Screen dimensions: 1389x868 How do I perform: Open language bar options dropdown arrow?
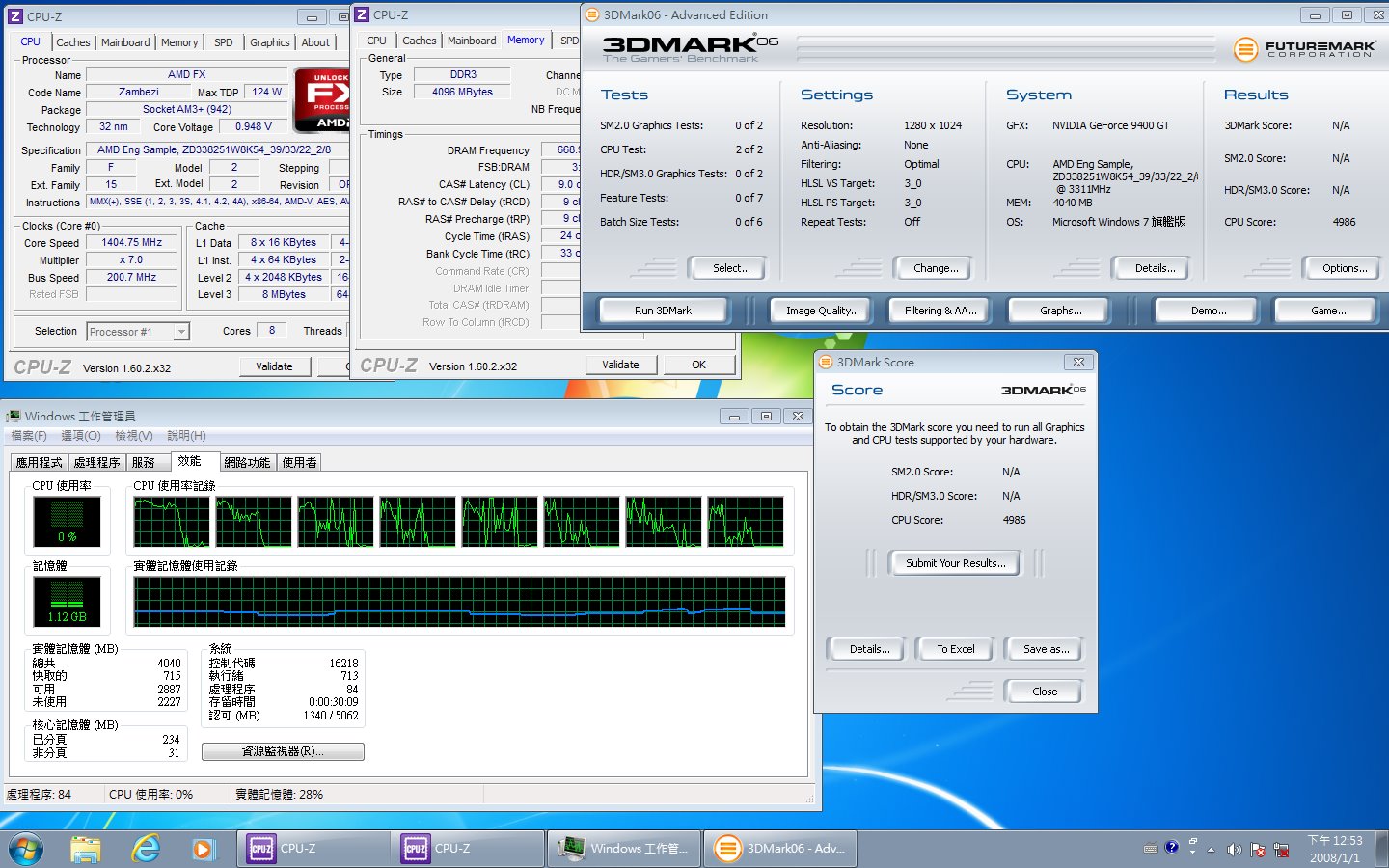tap(1192, 853)
